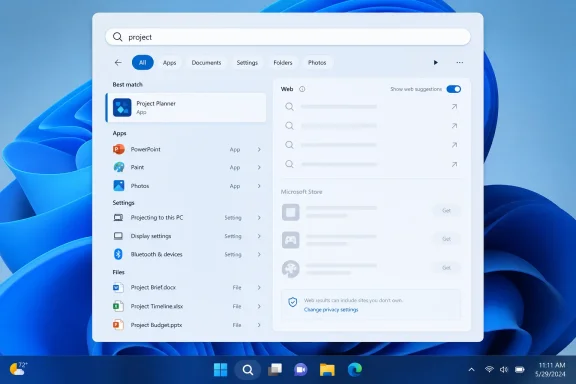This screenshot has height=384, width=576.
Task: Open Display settings monitor icon
Action: point(118,236)
